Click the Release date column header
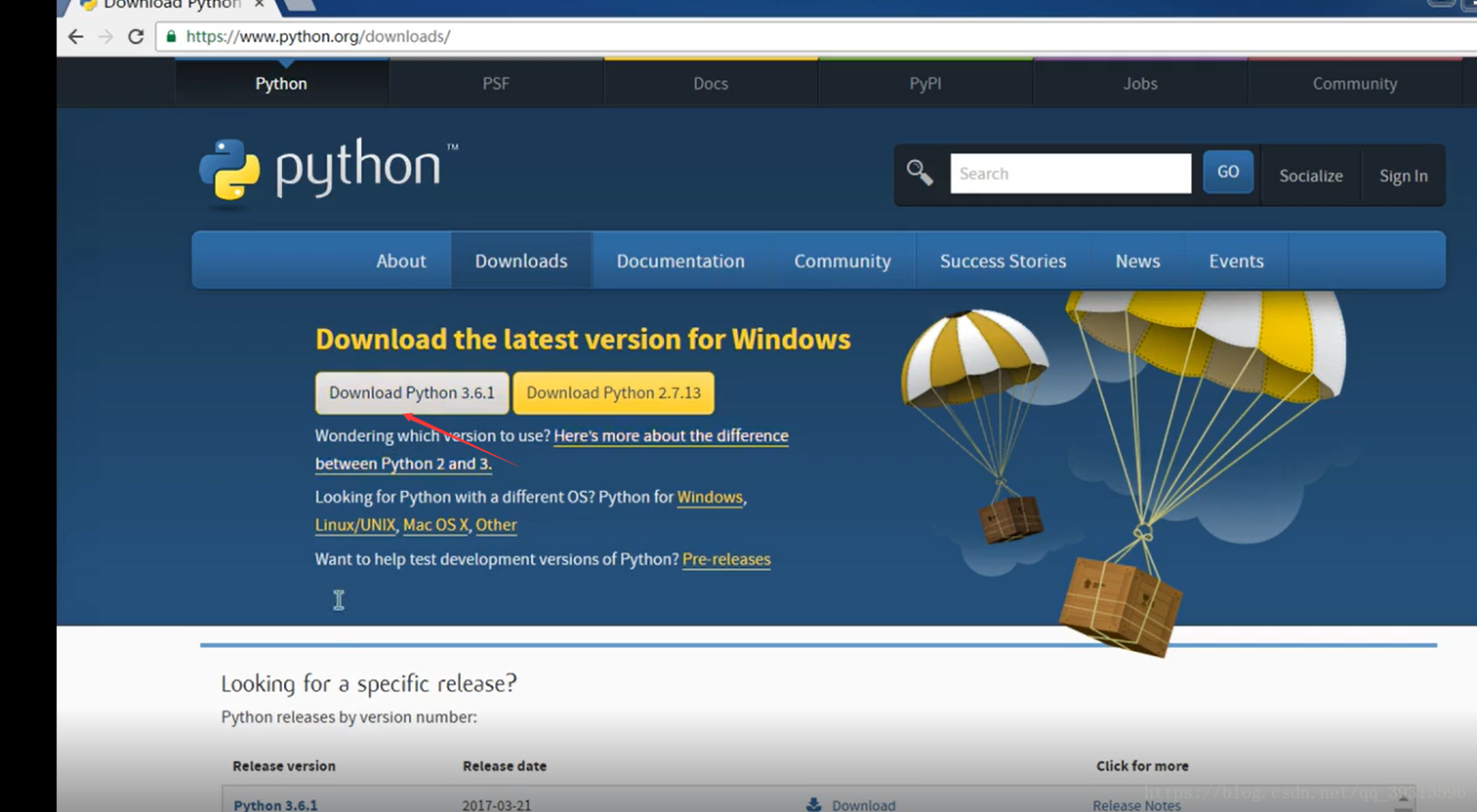Viewport: 1477px width, 812px height. (505, 766)
